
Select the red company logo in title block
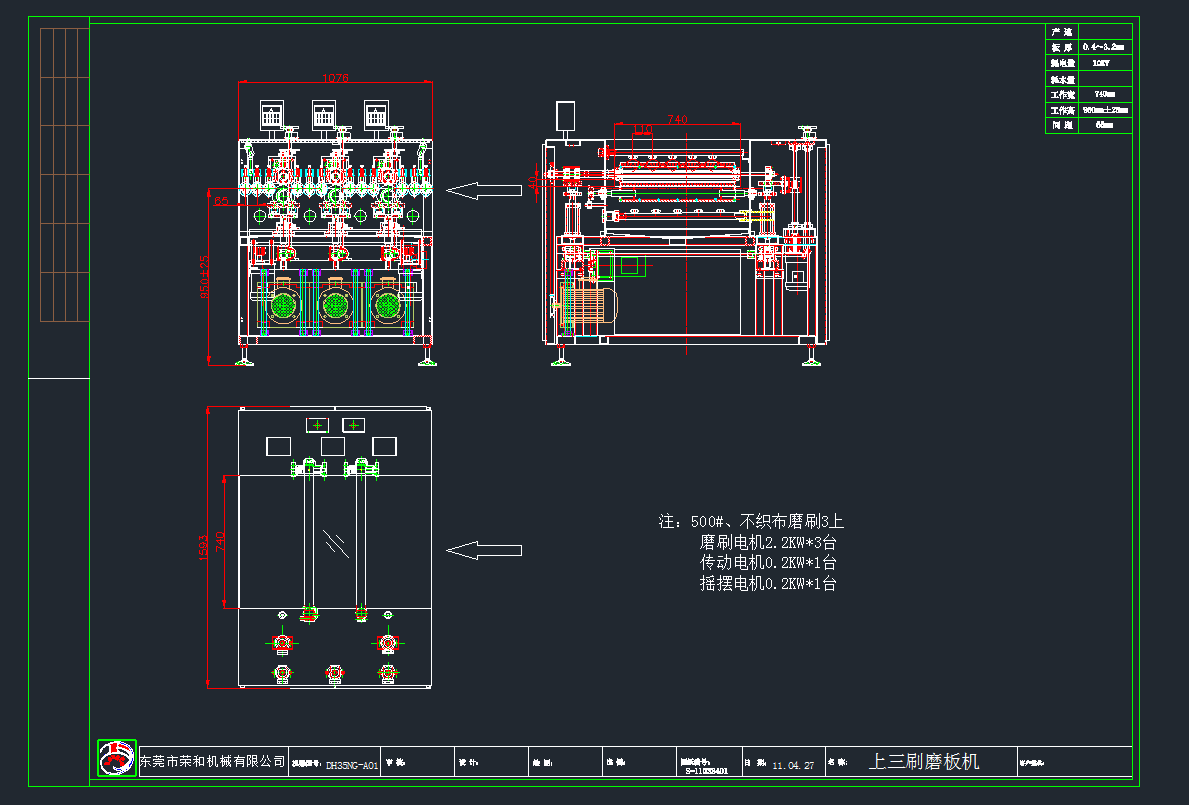pos(116,761)
